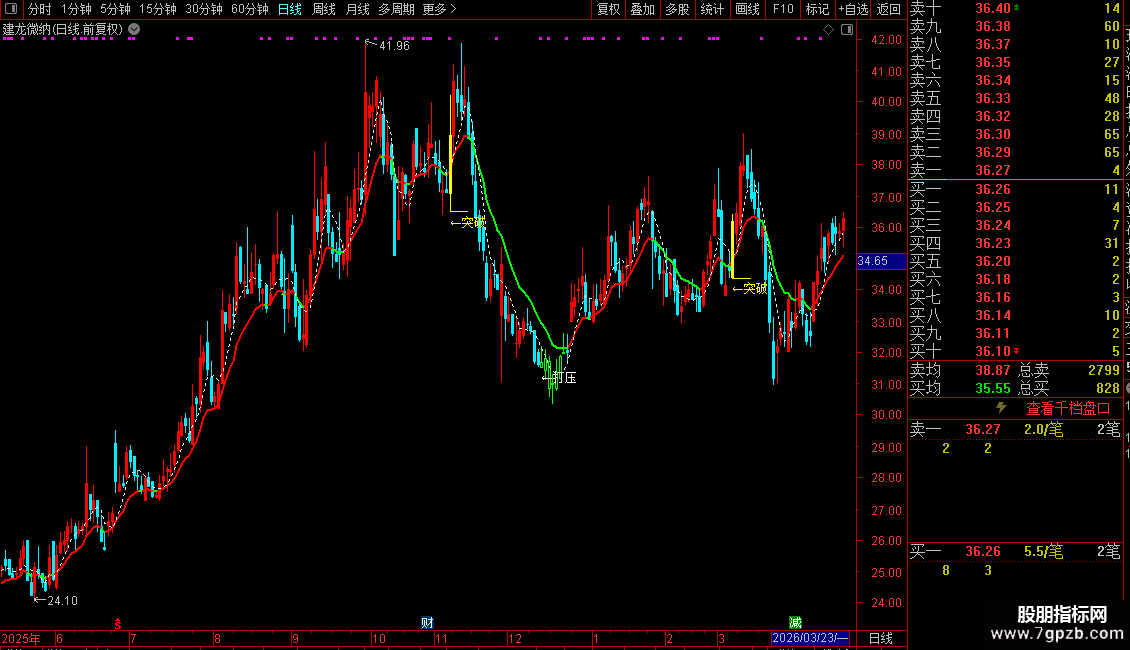
Task: Click the 买均 35.55 average value
Action: click(x=993, y=388)
